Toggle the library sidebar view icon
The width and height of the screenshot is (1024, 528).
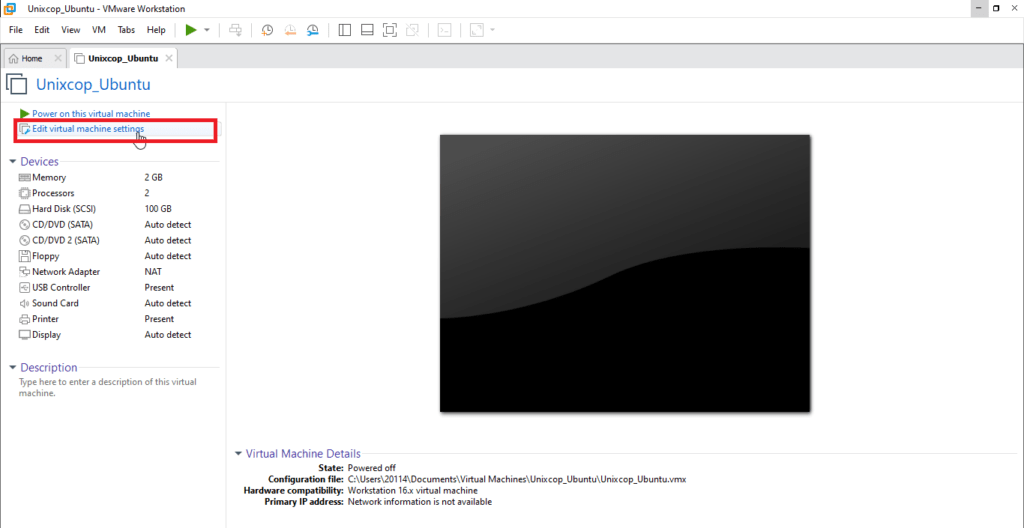click(345, 30)
